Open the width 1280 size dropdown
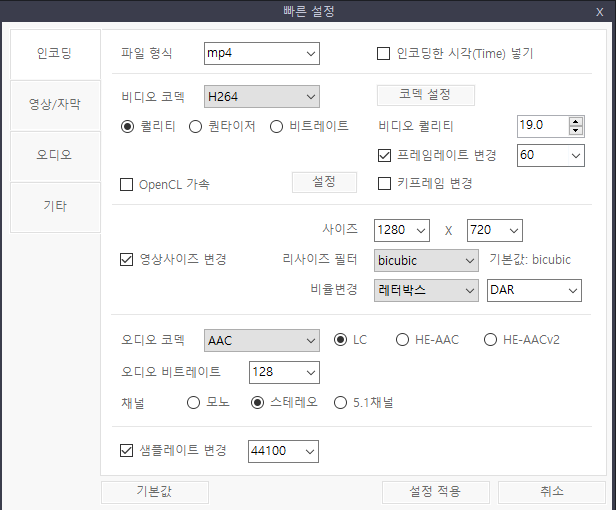Screen dimensions: 616x510 (402, 230)
